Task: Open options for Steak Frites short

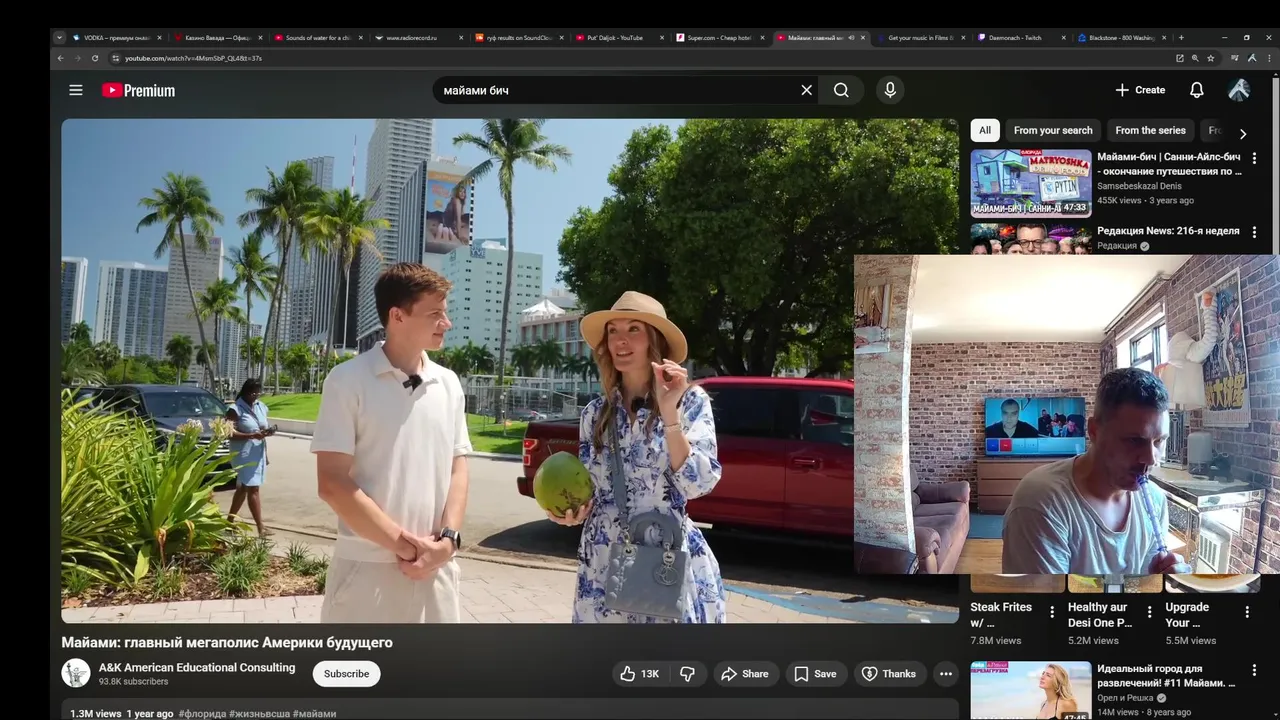Action: (1051, 612)
